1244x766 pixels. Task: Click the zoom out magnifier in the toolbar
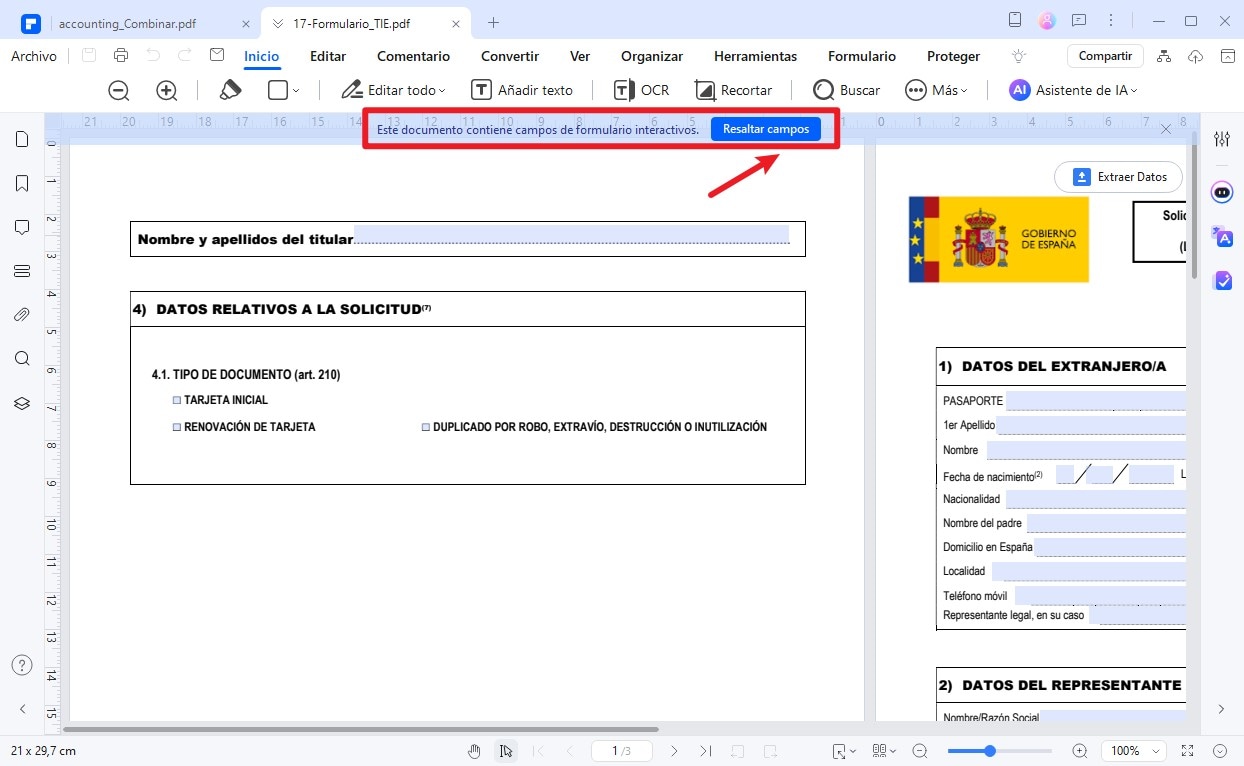click(119, 90)
